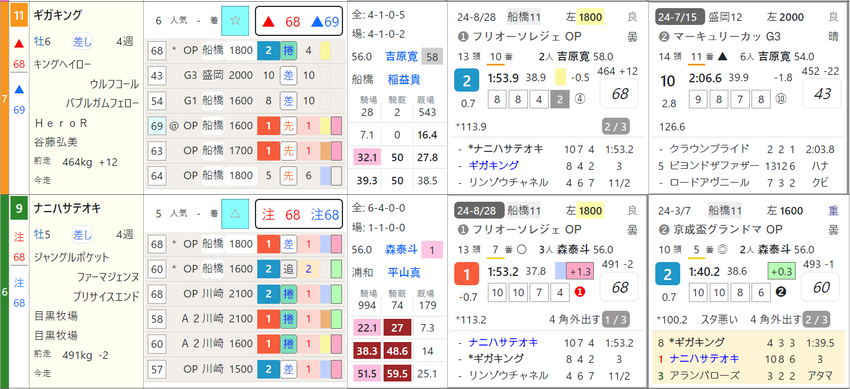
Task: Open the blue ナニハサテオキ link in the 京成盃 result list
Action: [704, 358]
